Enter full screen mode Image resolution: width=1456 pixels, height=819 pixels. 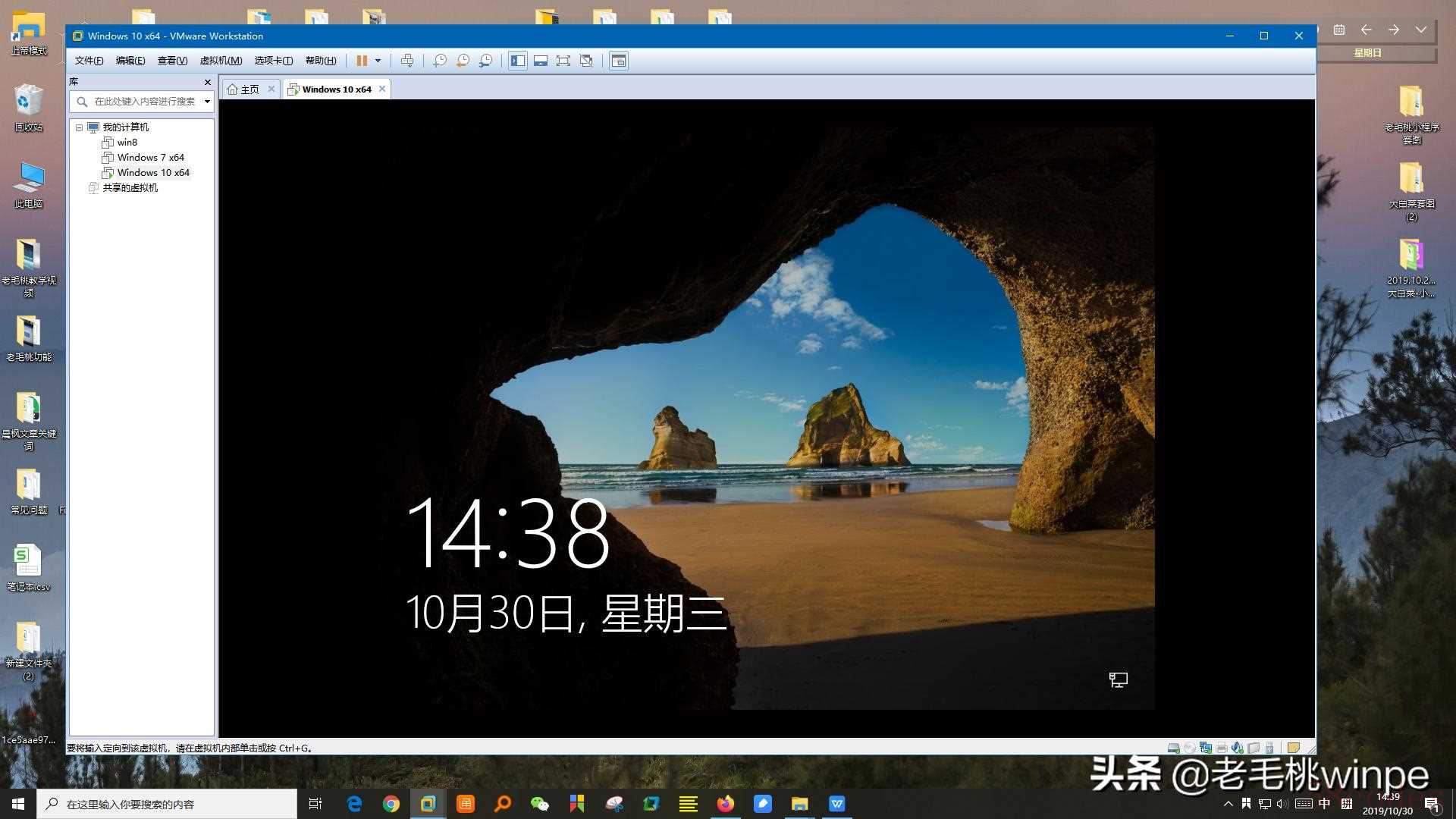[x=563, y=61]
